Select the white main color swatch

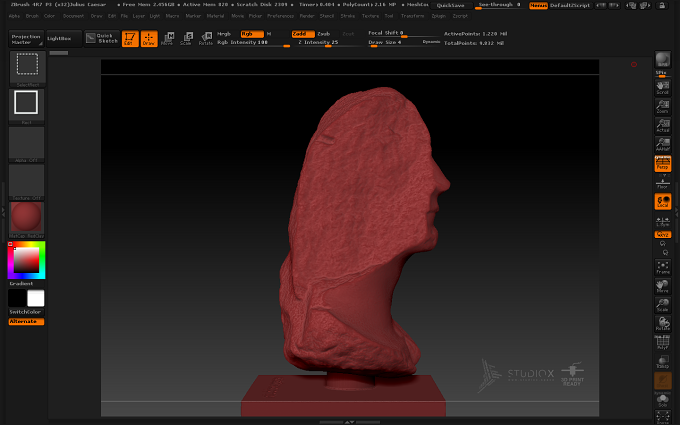(x=36, y=298)
